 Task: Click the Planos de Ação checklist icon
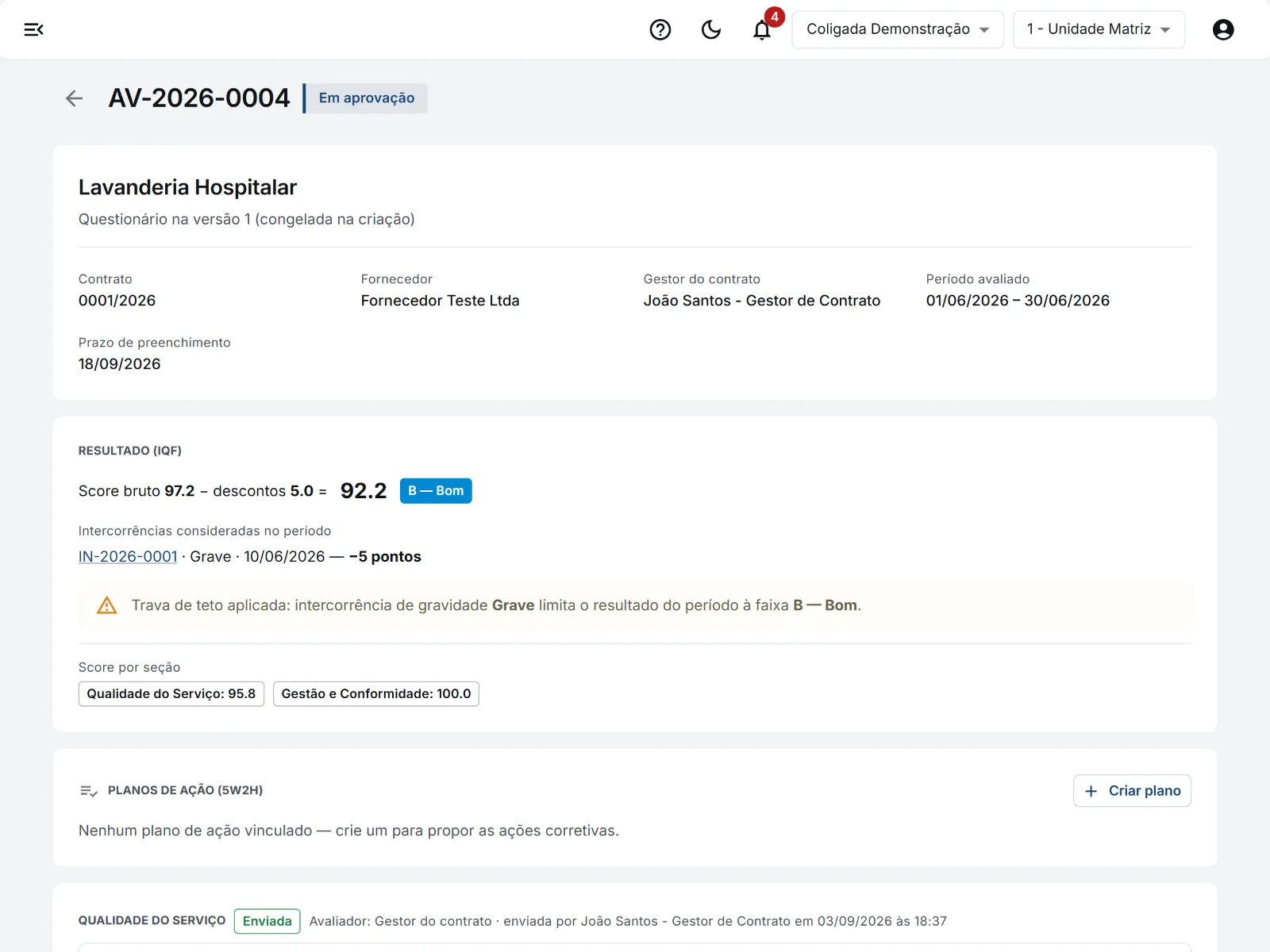pos(89,791)
